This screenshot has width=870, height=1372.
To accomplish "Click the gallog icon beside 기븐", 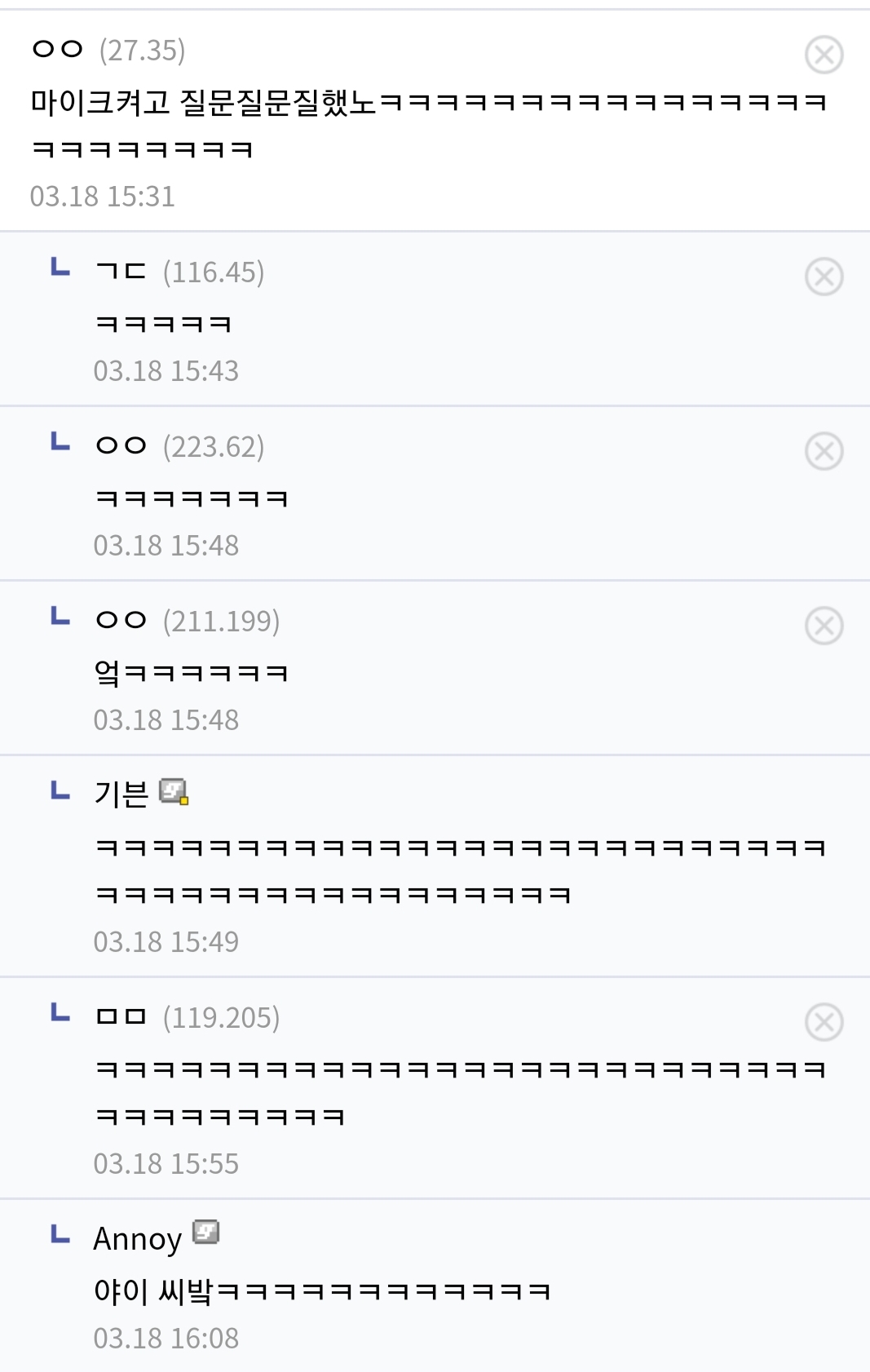I will click(174, 791).
